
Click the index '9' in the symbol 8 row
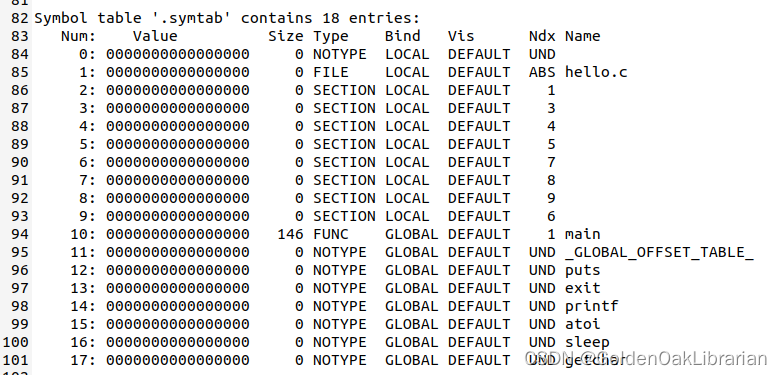pyautogui.click(x=551, y=198)
